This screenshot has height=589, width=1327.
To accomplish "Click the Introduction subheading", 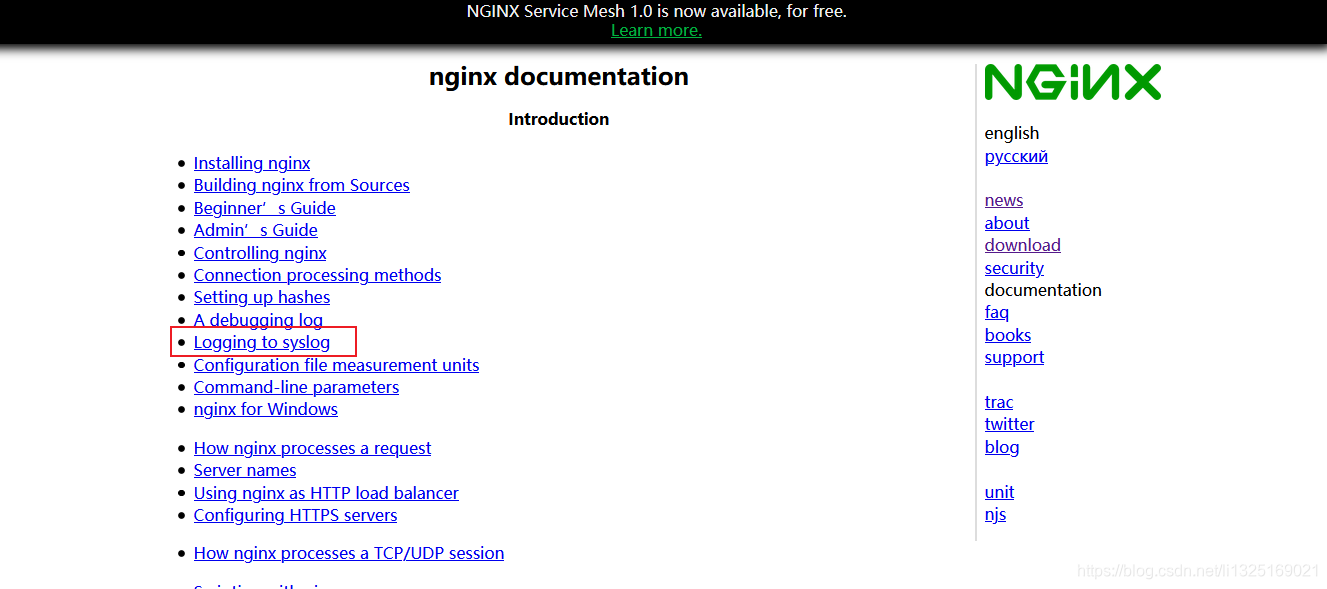I will pos(559,119).
